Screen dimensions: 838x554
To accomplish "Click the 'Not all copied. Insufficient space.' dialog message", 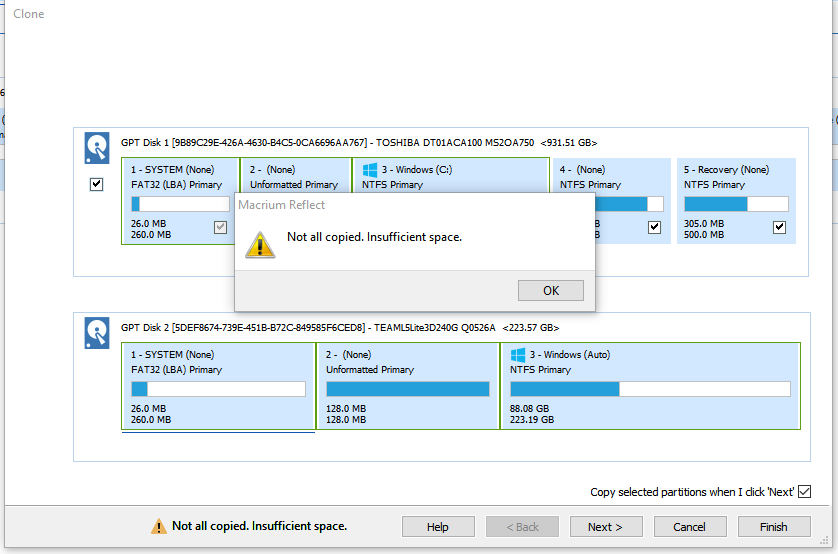I will pyautogui.click(x=374, y=237).
